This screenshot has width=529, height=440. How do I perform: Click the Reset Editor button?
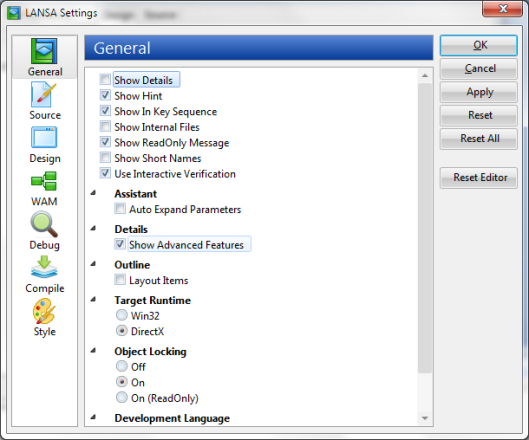point(479,177)
